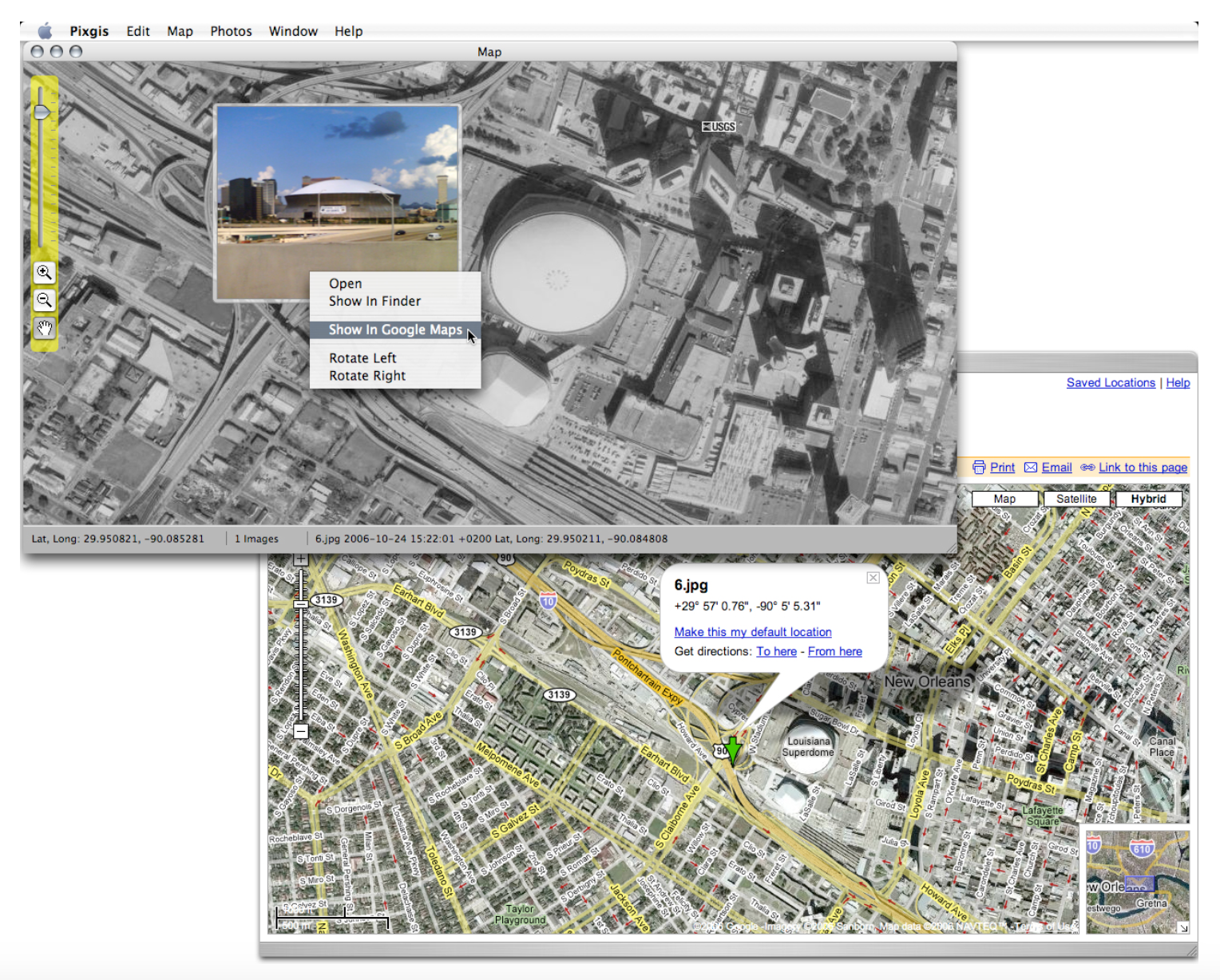
Task: Click Google map zoom out minus button
Action: pos(301,731)
